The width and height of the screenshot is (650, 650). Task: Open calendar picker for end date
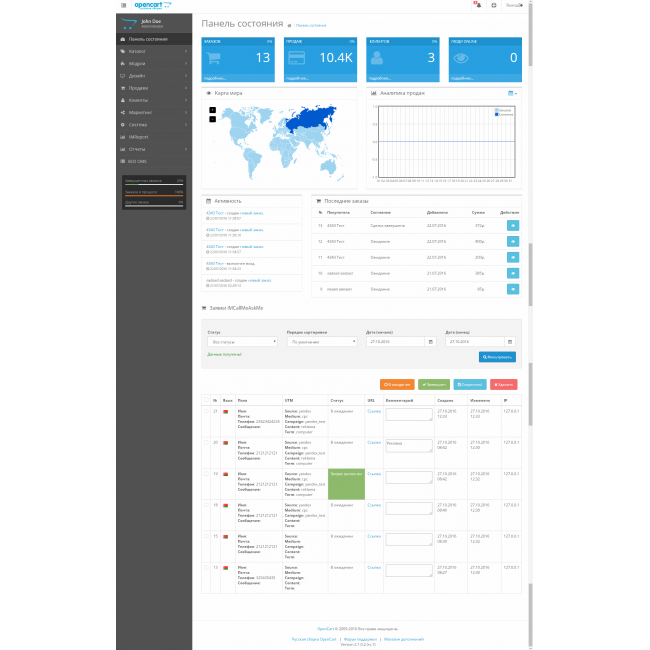click(x=510, y=342)
